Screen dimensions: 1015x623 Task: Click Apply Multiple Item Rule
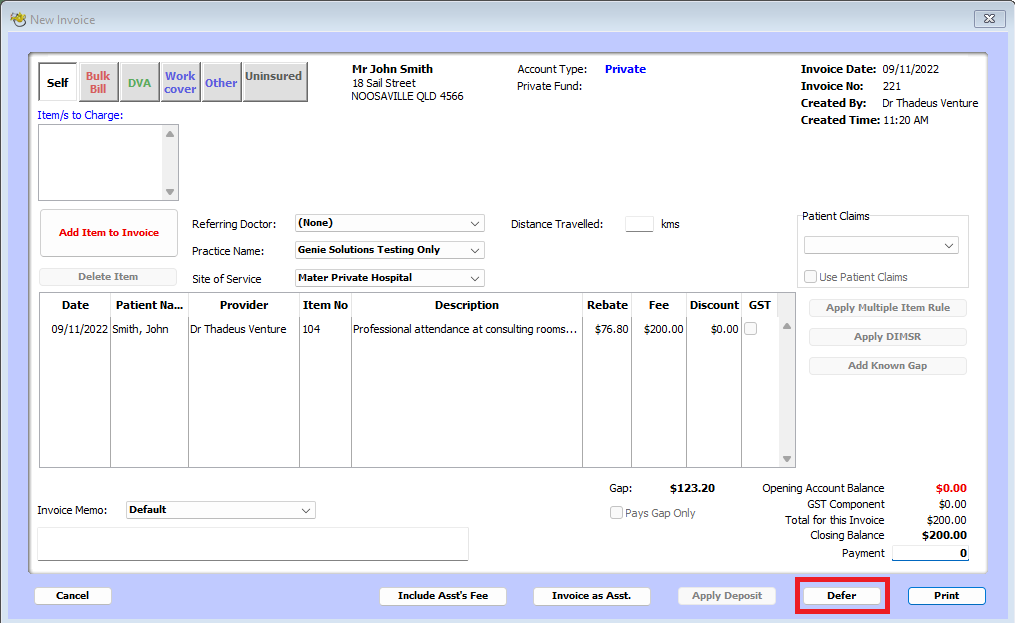coord(887,307)
